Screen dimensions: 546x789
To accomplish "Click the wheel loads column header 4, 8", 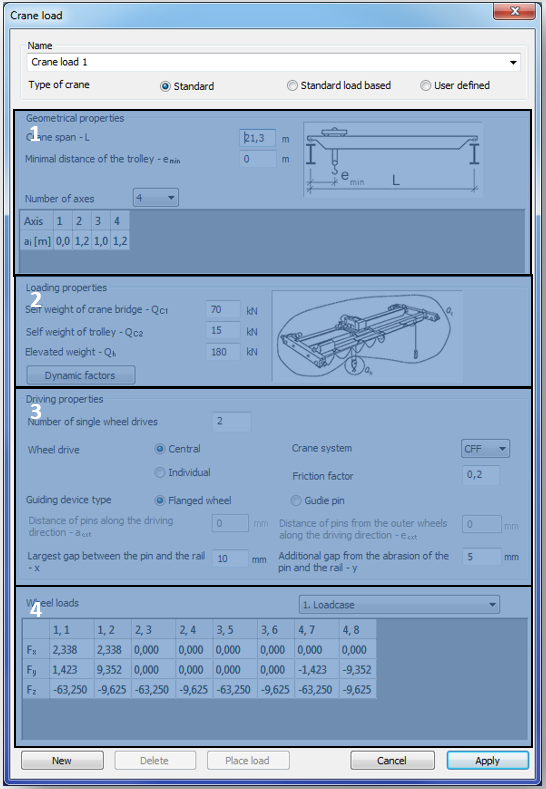I will (x=357, y=629).
